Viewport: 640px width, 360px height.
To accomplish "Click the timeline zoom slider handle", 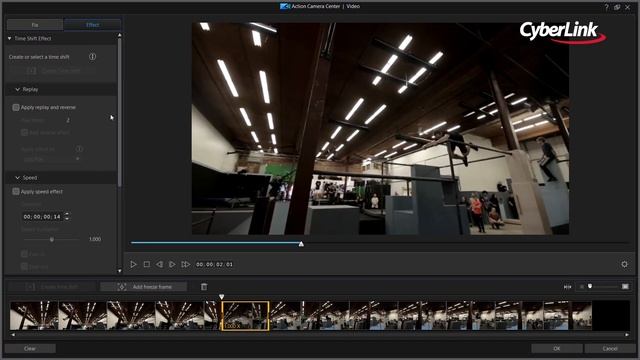I will click(590, 287).
